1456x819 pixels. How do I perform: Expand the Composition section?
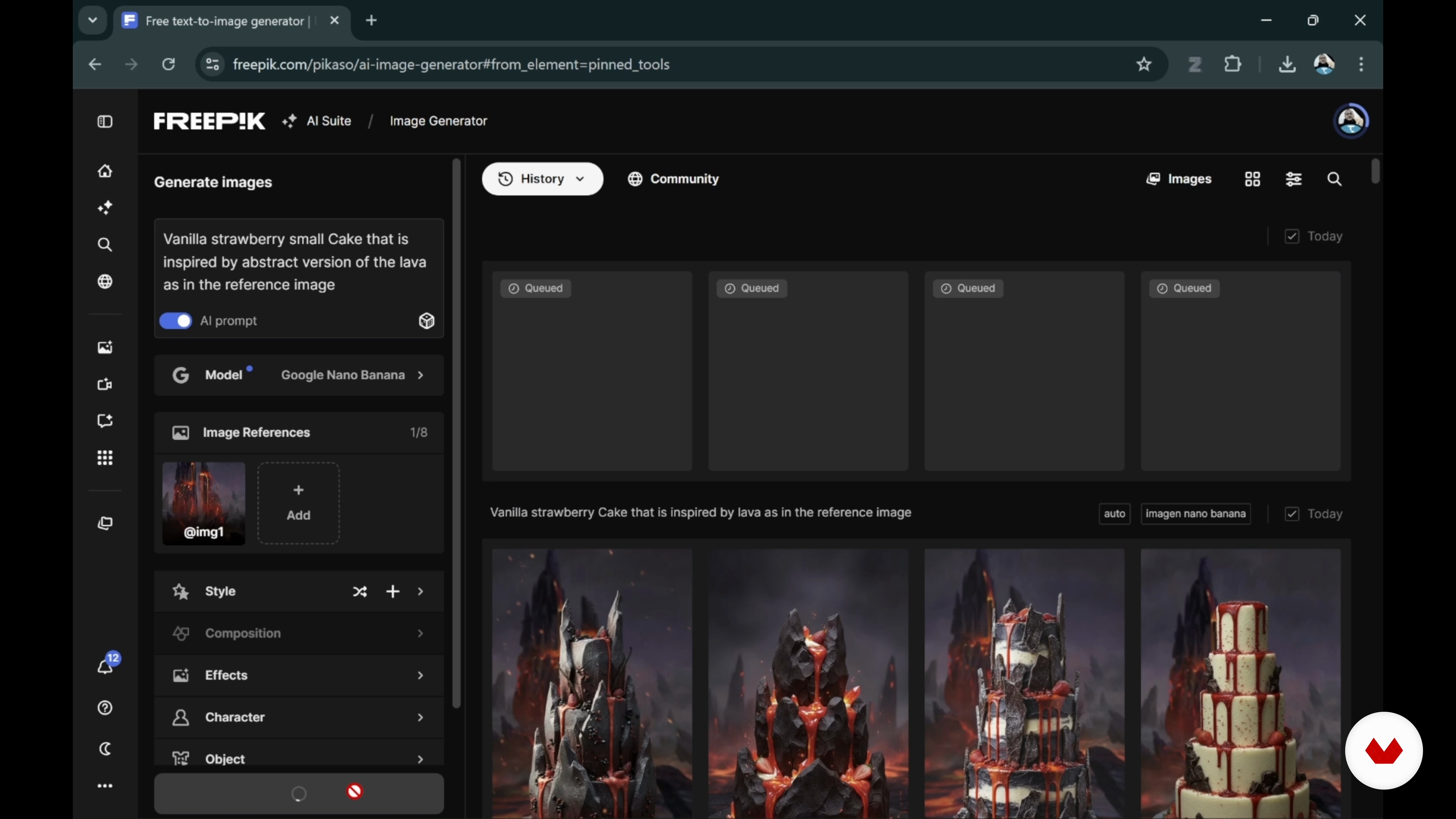pos(299,633)
